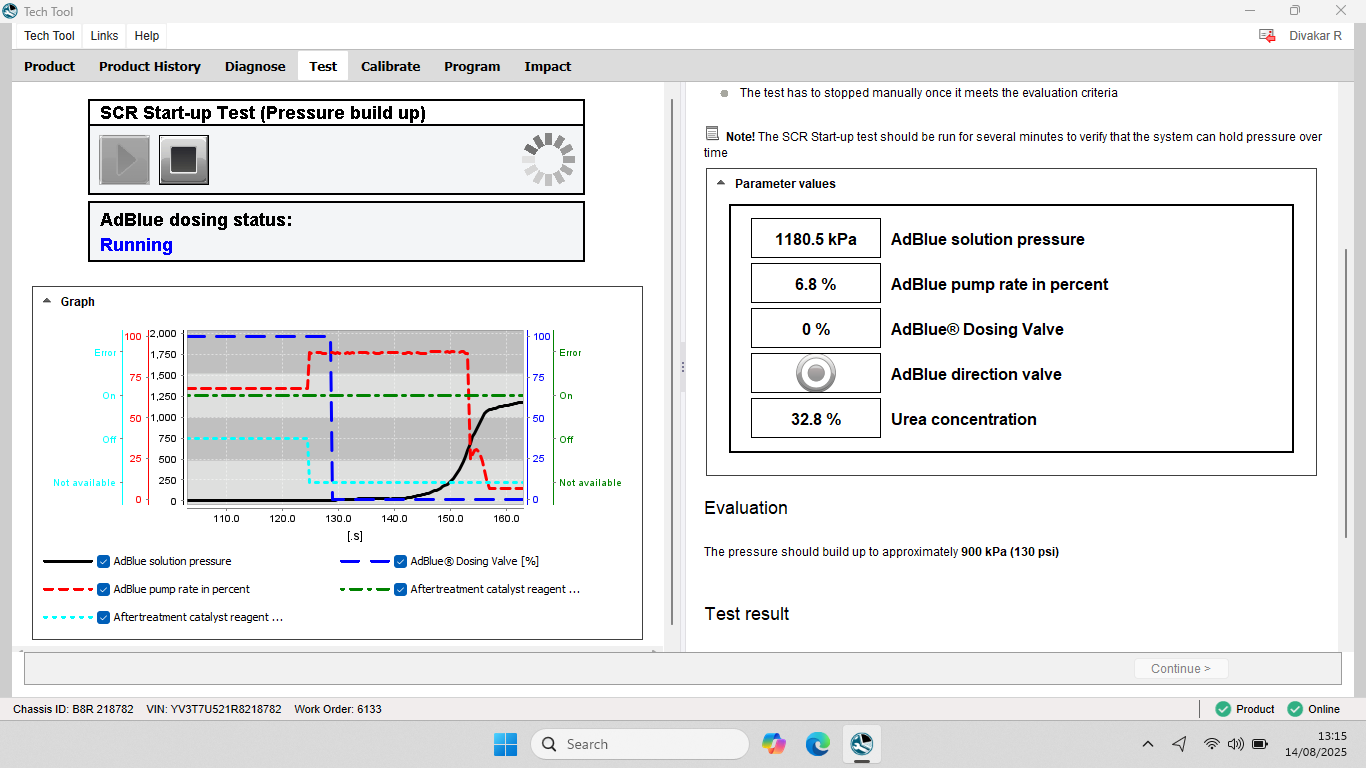Show hidden system tray icons

[x=1148, y=744]
